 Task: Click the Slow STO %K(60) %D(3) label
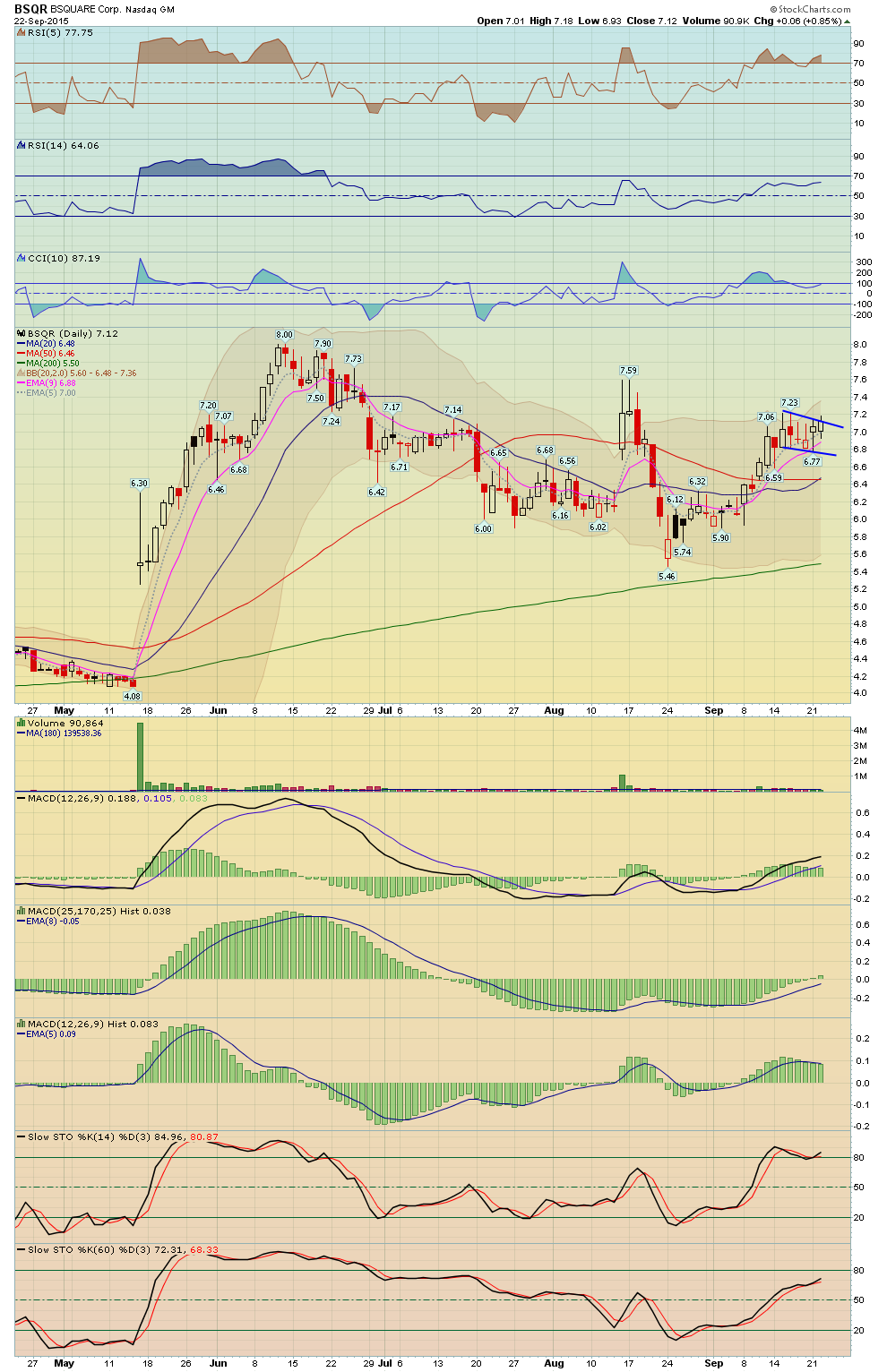(90, 1249)
